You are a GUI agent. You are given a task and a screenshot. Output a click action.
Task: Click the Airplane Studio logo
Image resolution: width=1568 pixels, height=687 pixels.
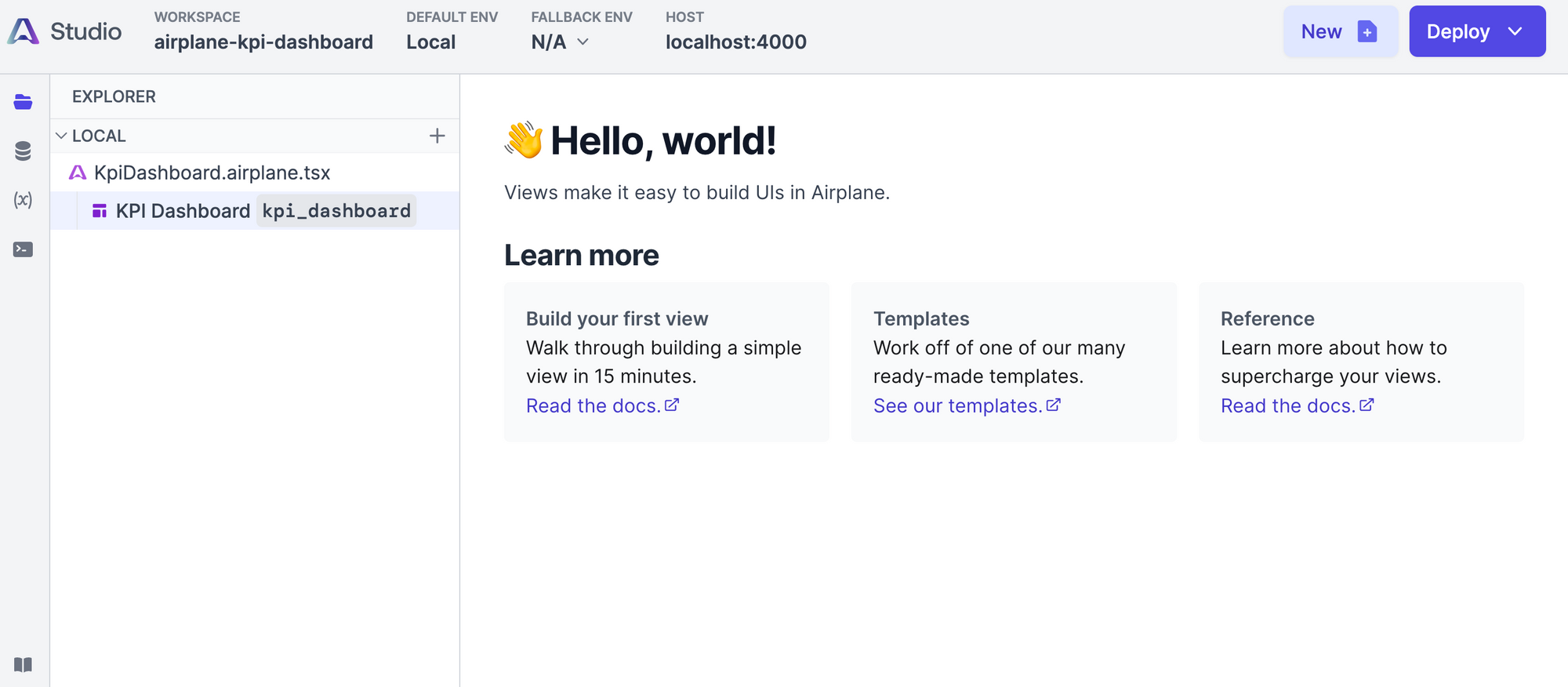point(24,31)
